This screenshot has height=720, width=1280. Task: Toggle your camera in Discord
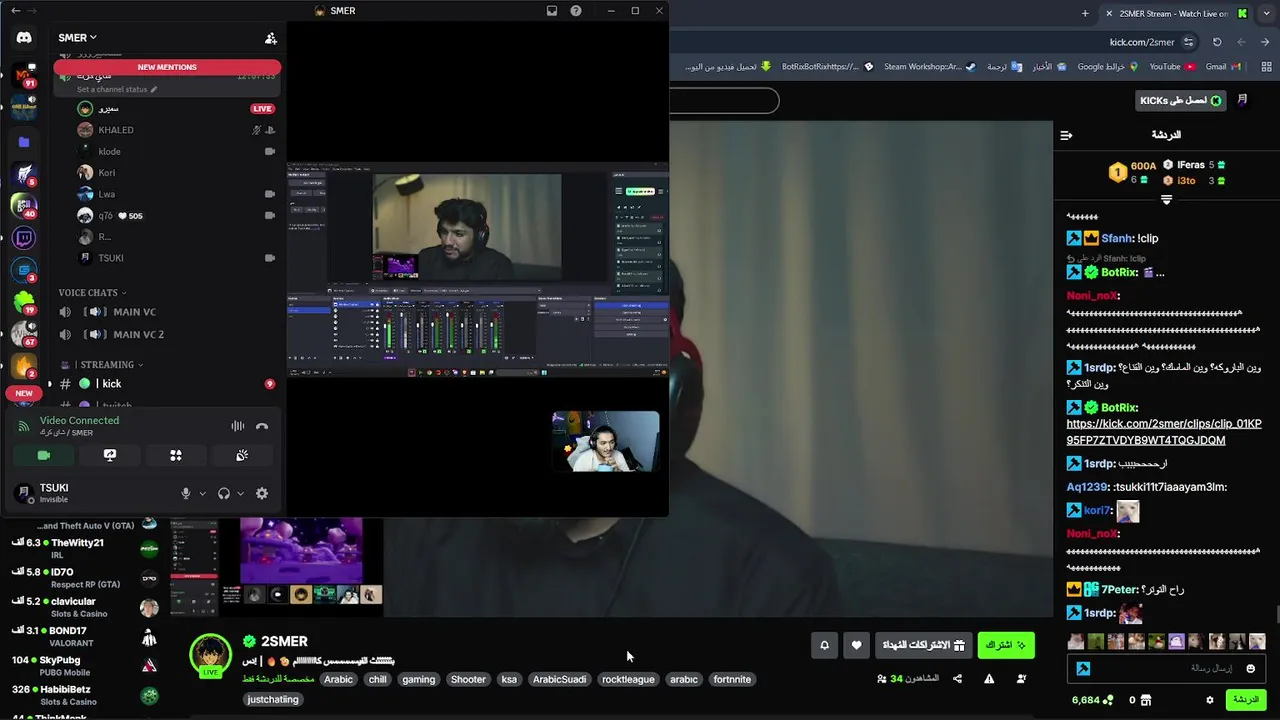coord(44,455)
